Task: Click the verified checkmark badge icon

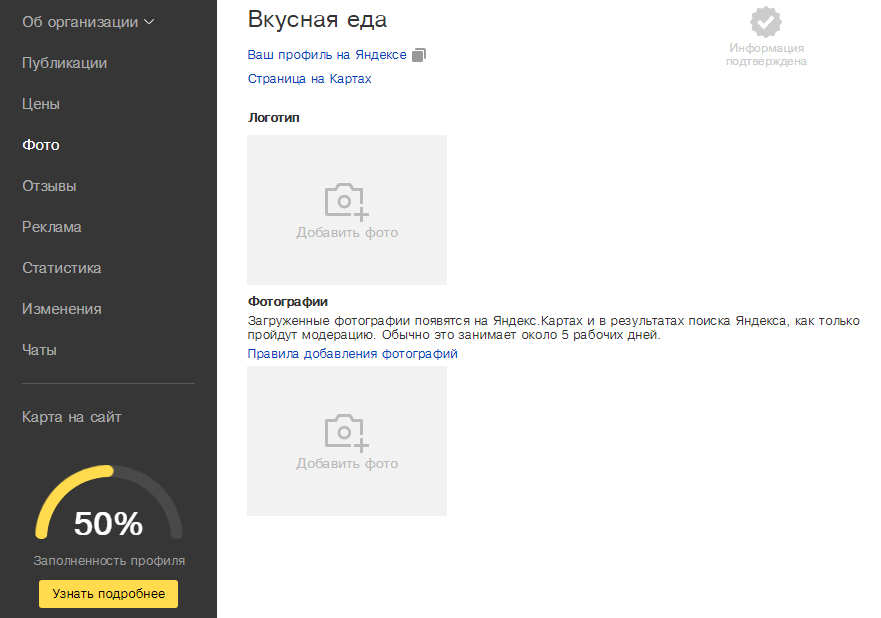Action: [x=766, y=22]
